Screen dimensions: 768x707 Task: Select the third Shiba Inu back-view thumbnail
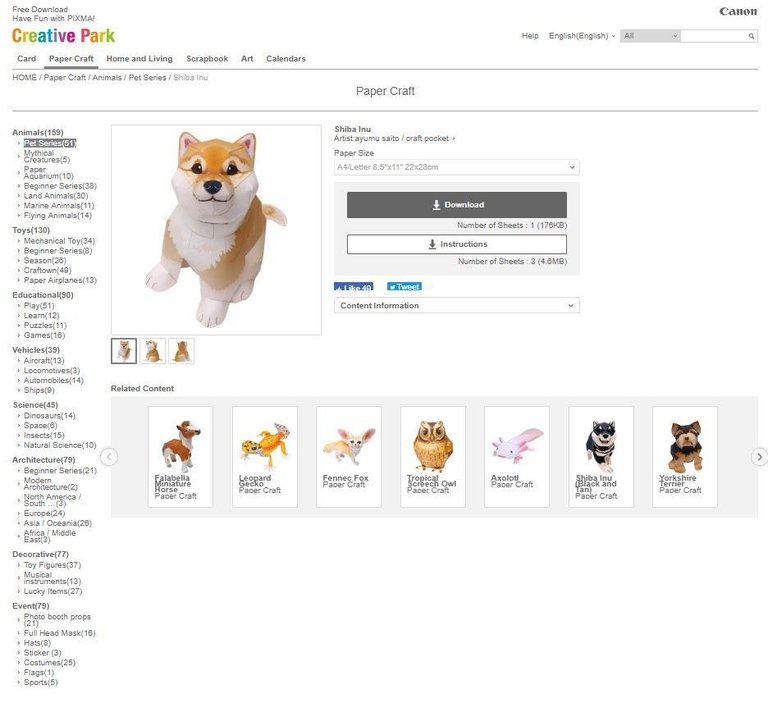pos(181,351)
